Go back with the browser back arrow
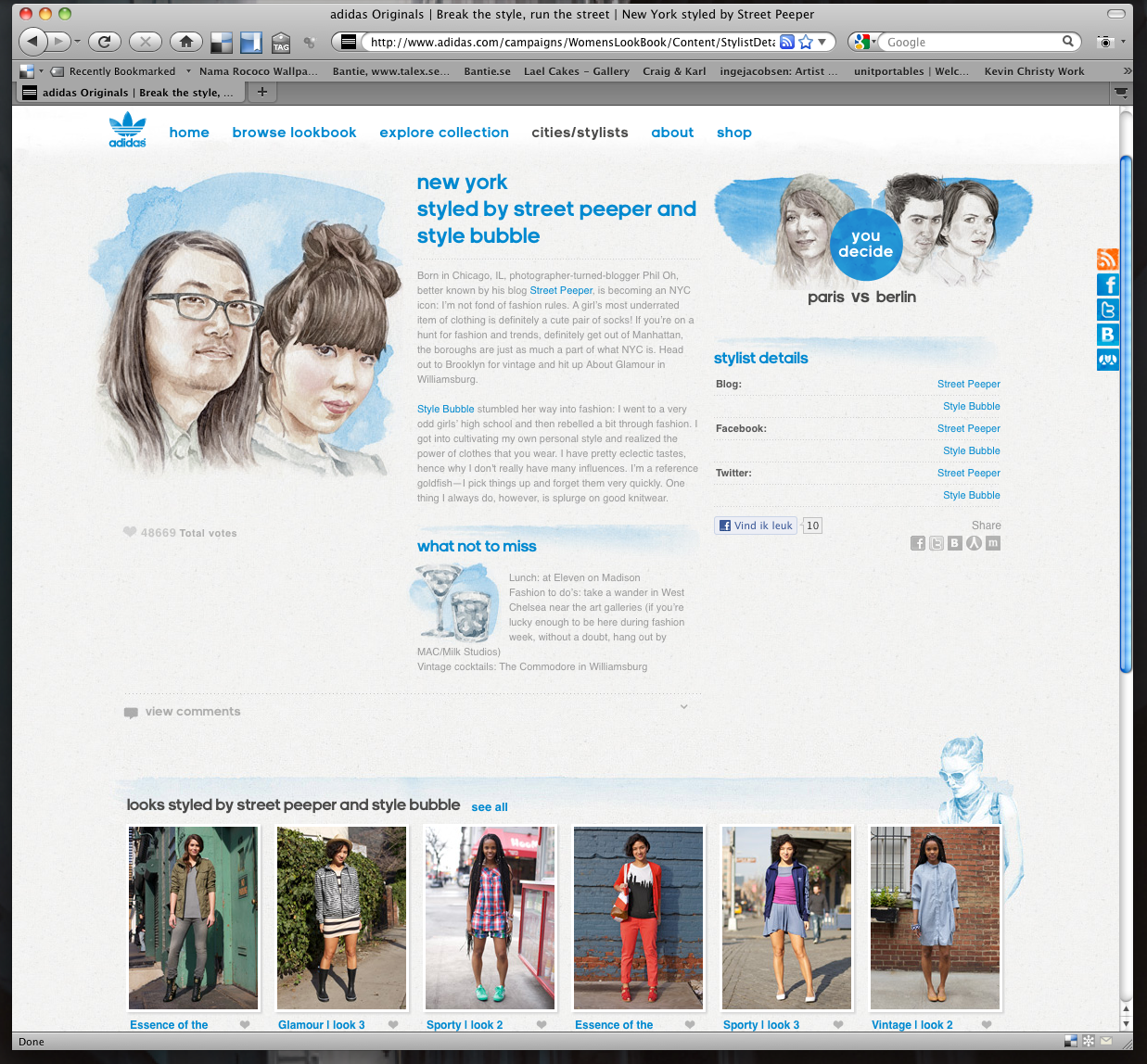 [32, 42]
